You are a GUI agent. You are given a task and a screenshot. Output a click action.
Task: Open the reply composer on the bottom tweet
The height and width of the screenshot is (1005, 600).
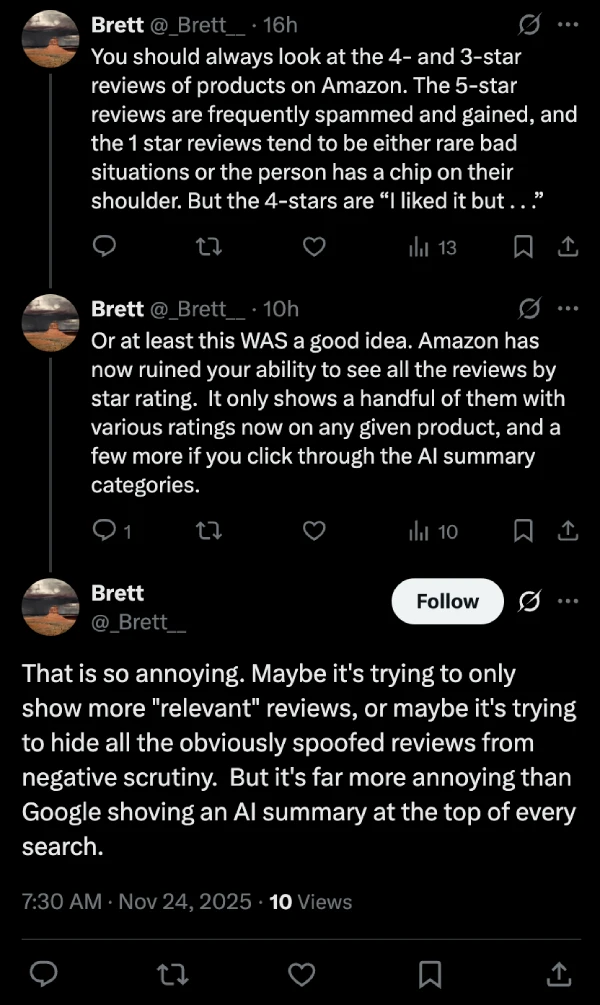coord(44,973)
